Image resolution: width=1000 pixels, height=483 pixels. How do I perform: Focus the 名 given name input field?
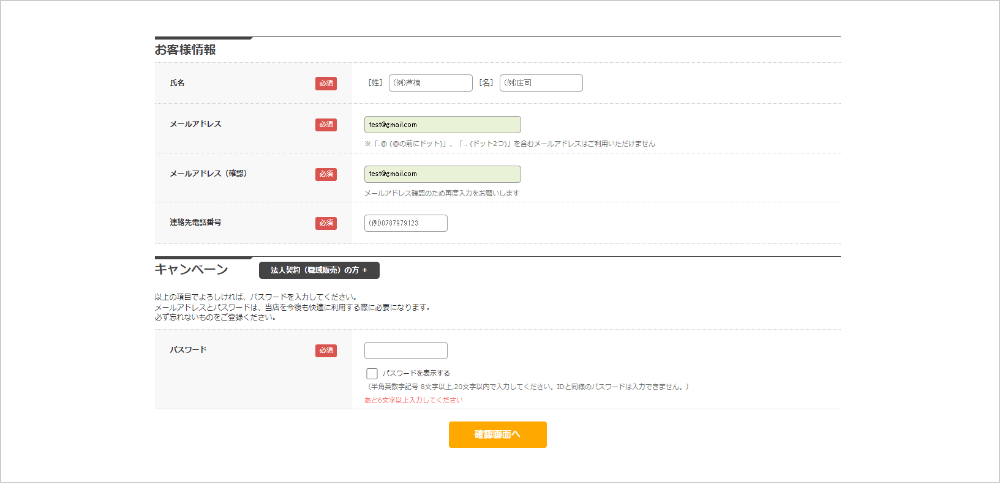(541, 83)
